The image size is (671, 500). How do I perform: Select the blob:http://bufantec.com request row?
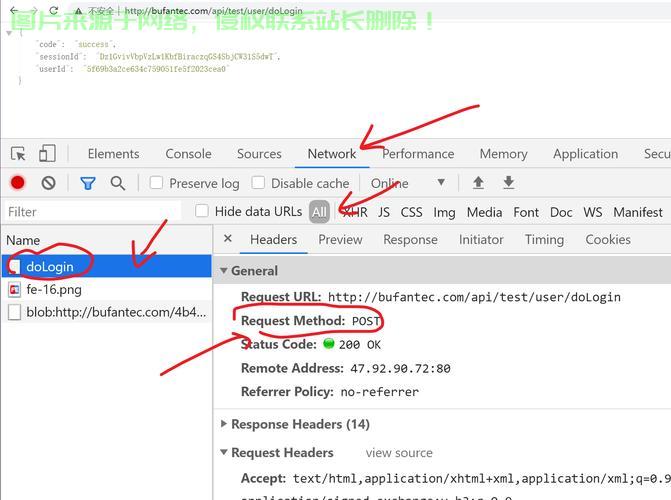[106, 312]
